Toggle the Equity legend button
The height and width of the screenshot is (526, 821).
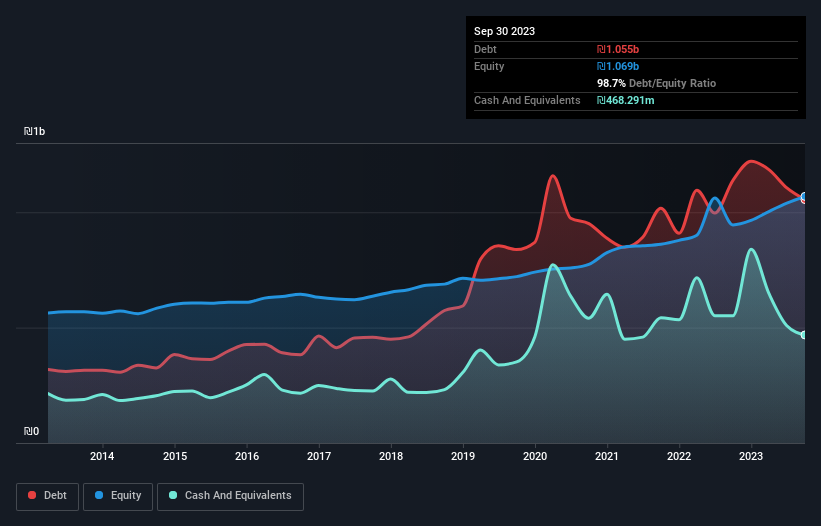118,496
